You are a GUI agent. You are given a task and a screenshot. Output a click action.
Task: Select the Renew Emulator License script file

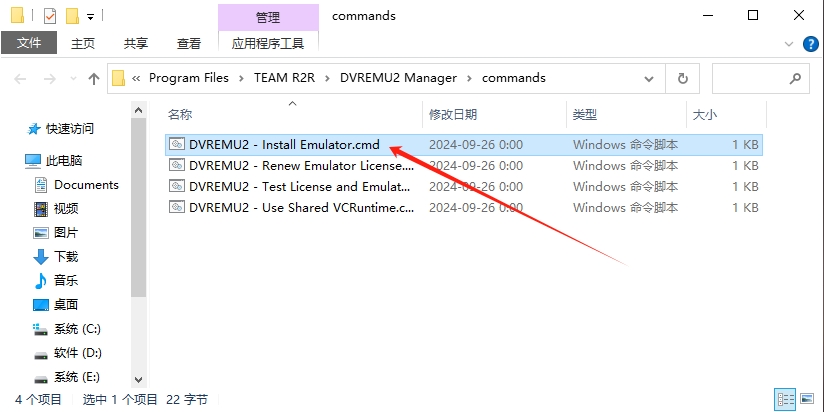click(x=300, y=166)
